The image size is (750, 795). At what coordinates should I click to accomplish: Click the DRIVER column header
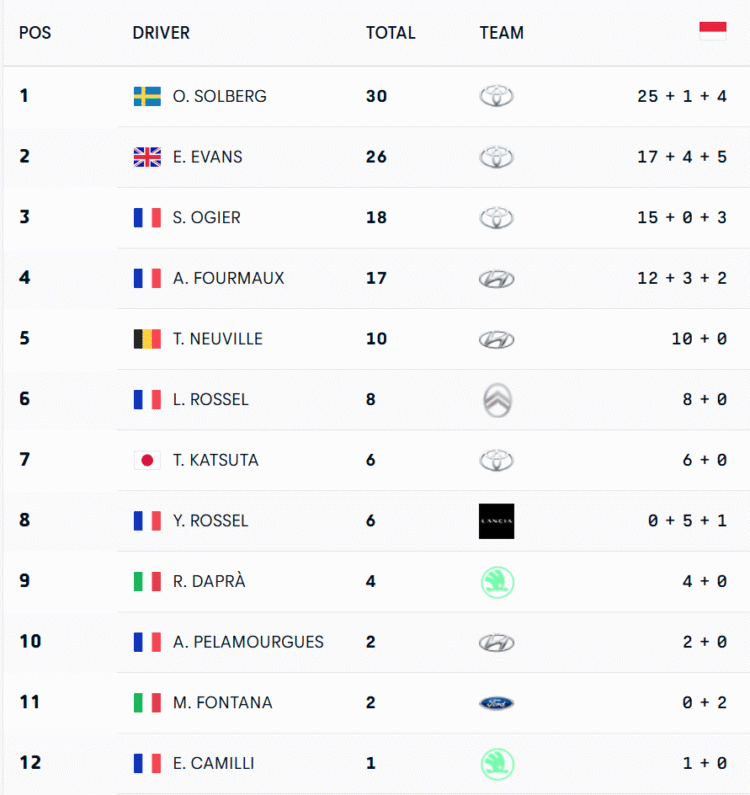[161, 32]
